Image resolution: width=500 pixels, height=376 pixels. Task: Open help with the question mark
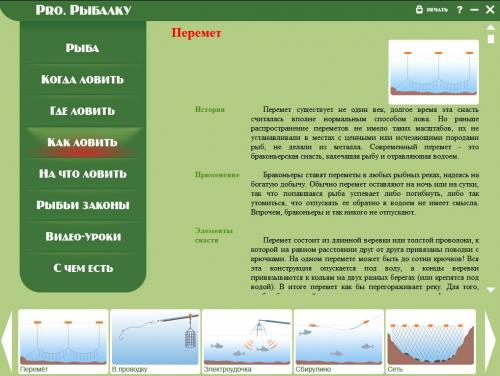coord(460,9)
